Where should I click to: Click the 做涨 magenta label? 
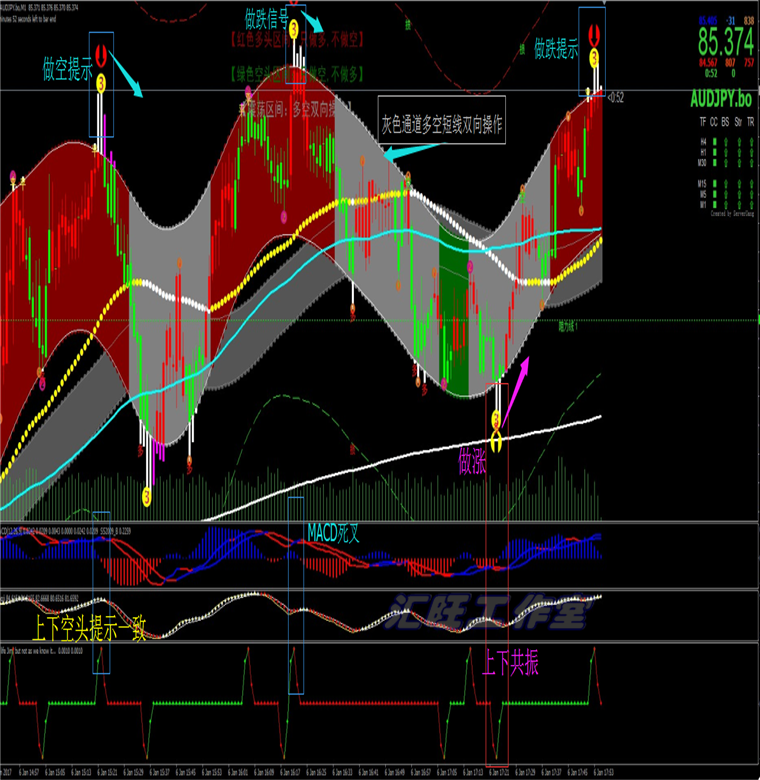coord(473,461)
